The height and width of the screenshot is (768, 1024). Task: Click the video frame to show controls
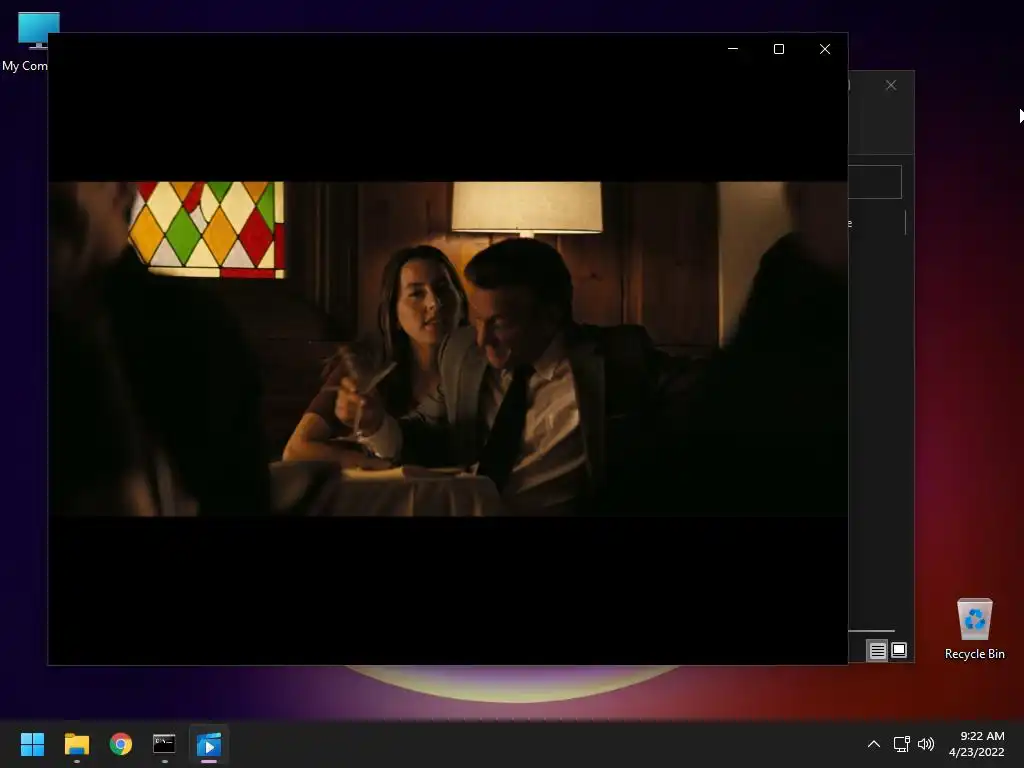coord(448,349)
